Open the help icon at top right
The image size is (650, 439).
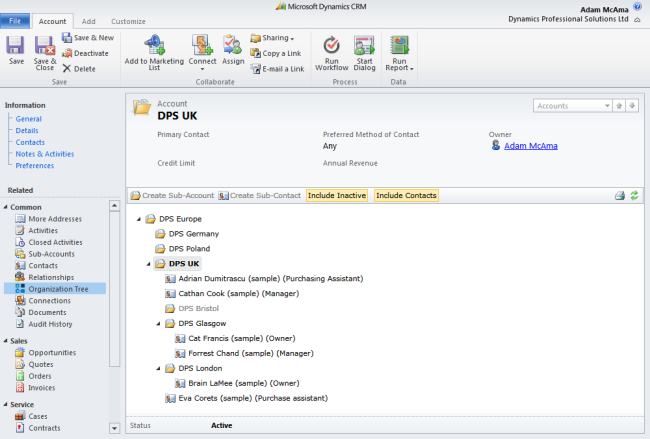click(x=637, y=6)
